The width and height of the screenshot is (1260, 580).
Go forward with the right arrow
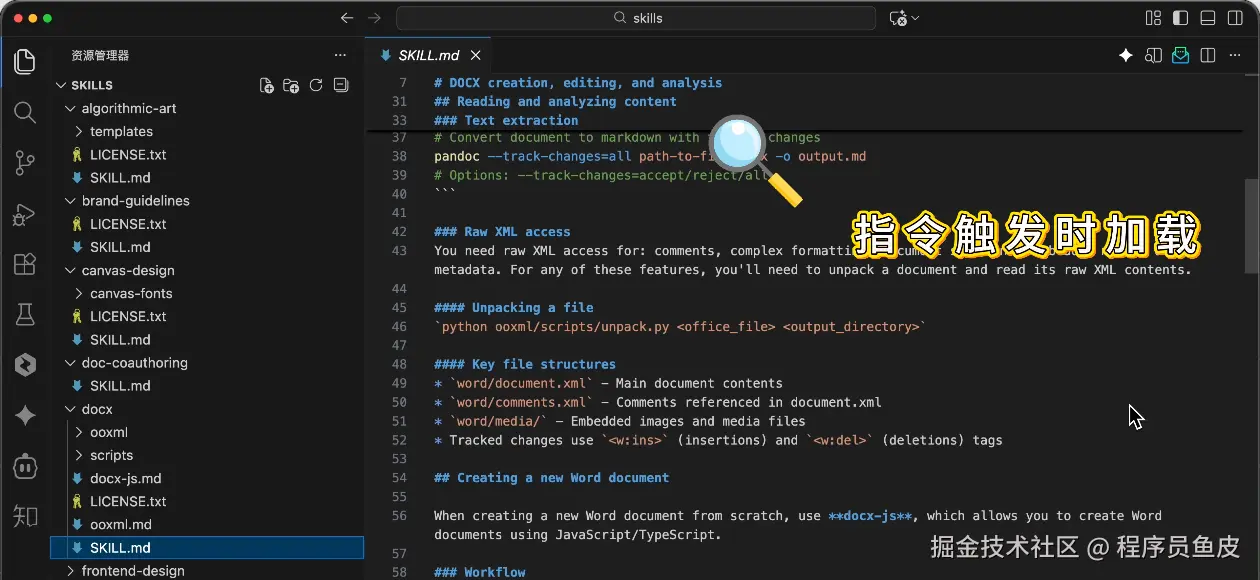(x=375, y=18)
